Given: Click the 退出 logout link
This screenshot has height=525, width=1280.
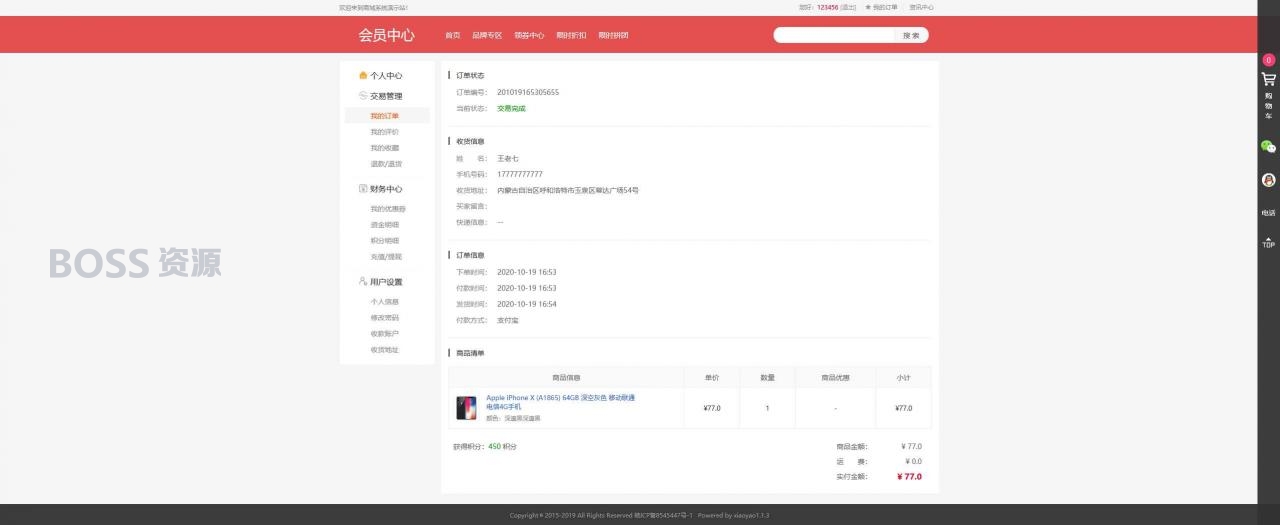Looking at the screenshot, I should (x=848, y=7).
